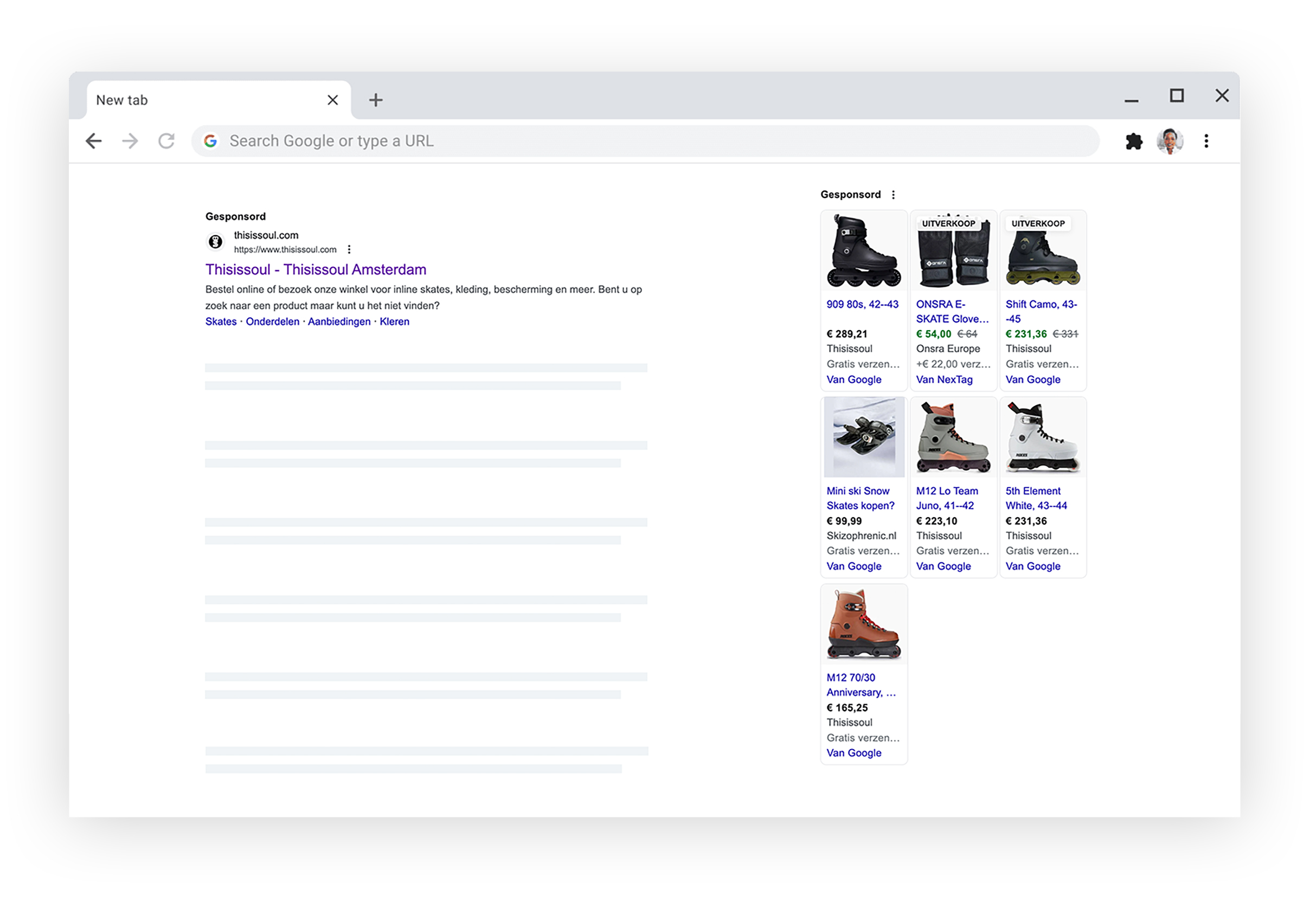Screen dimensions: 1316x902
Task: Open the M12 Lo Team Juno, 41--42 title
Action: coord(947,498)
